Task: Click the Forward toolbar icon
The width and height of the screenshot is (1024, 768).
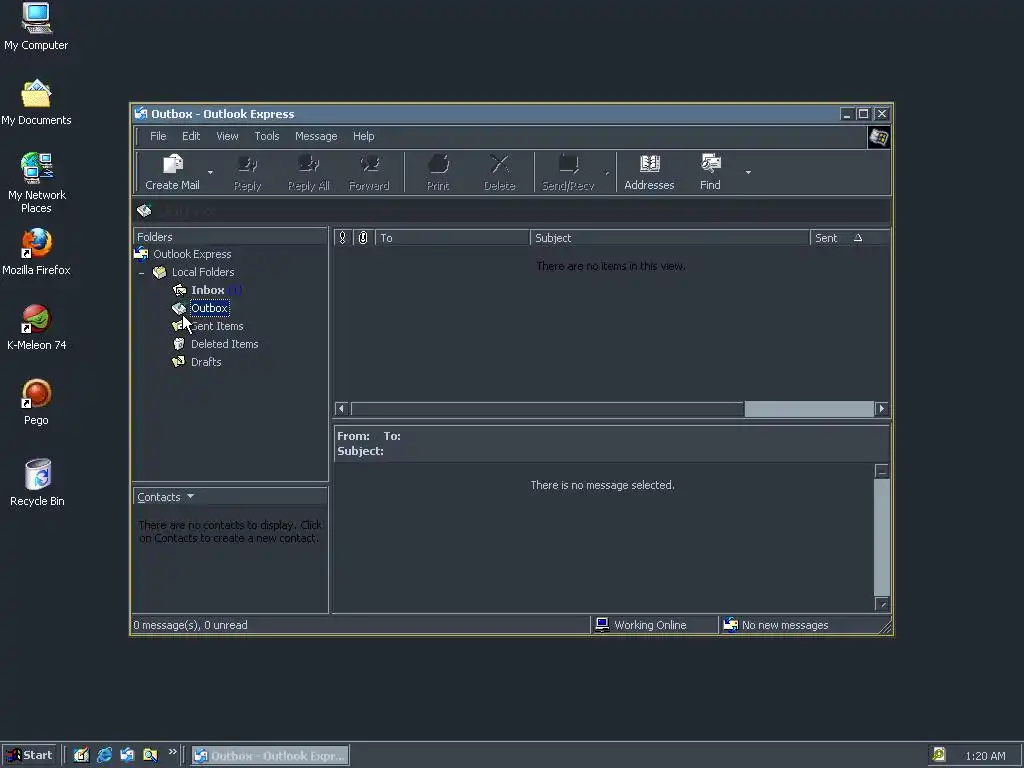Action: click(x=369, y=164)
